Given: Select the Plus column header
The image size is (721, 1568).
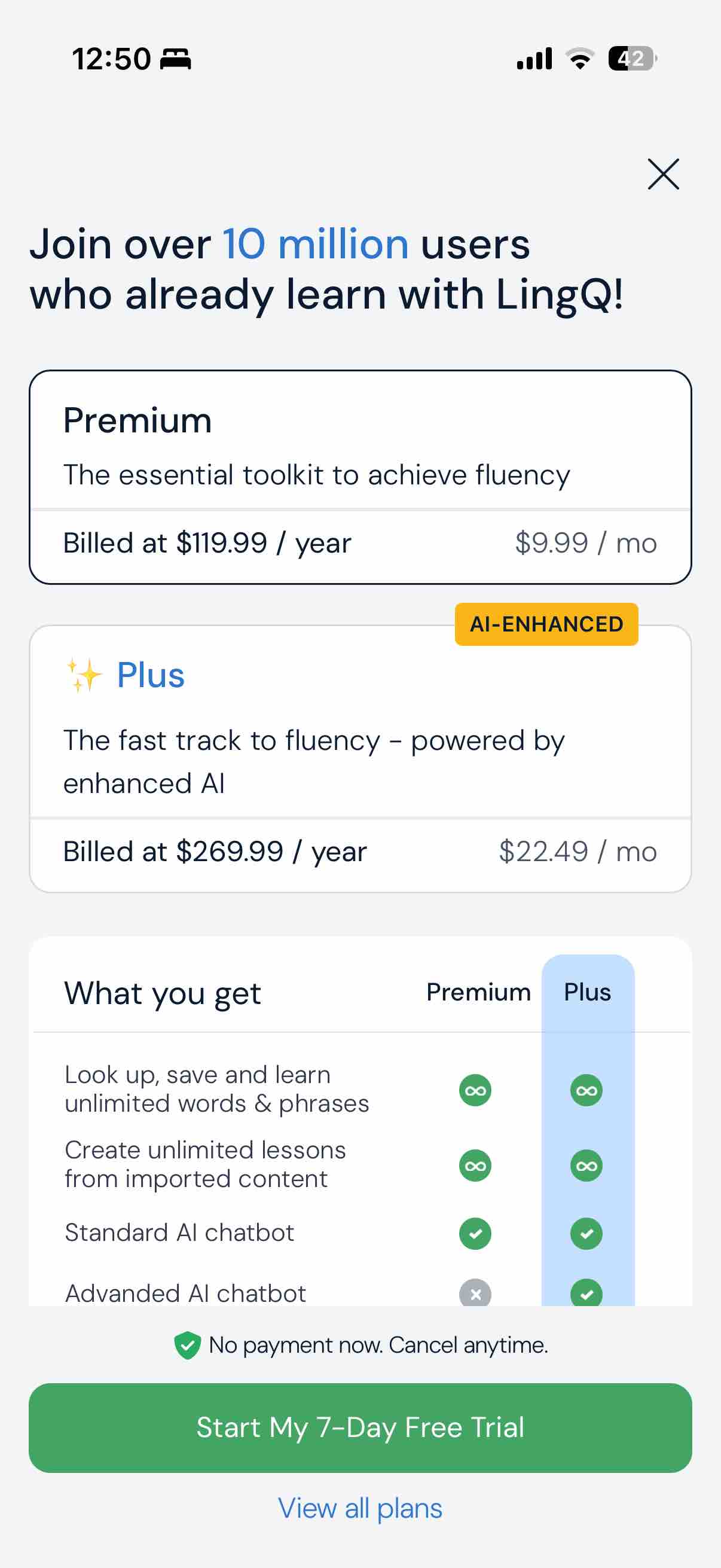Looking at the screenshot, I should (587, 992).
